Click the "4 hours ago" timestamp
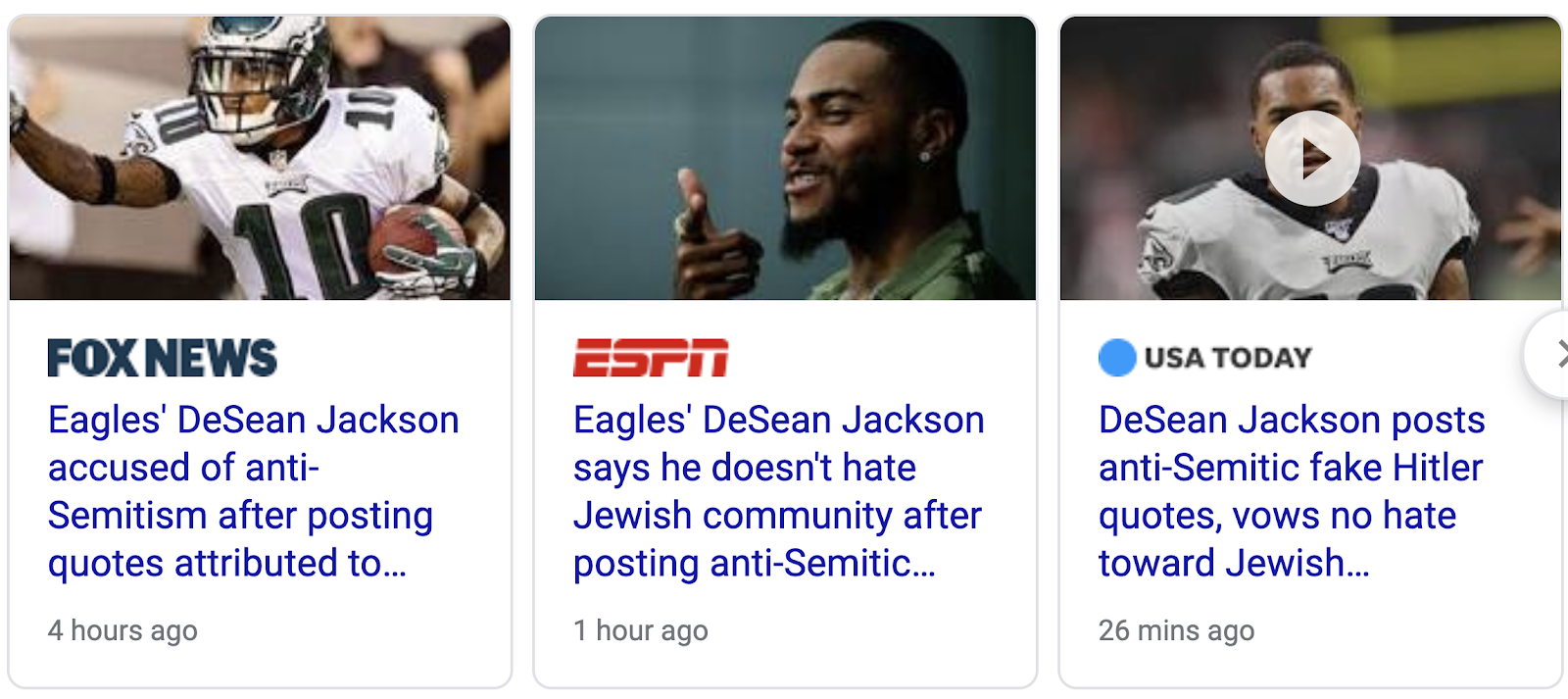The width and height of the screenshot is (1568, 699). click(122, 630)
